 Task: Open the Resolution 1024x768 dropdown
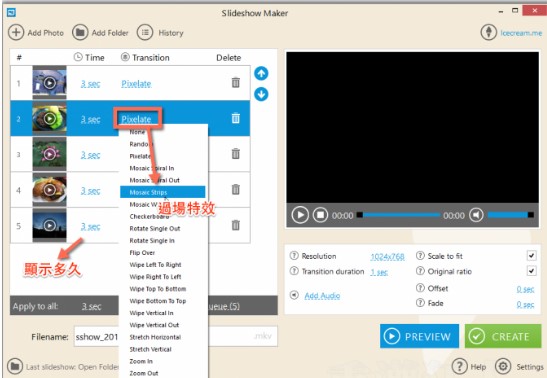click(x=387, y=257)
